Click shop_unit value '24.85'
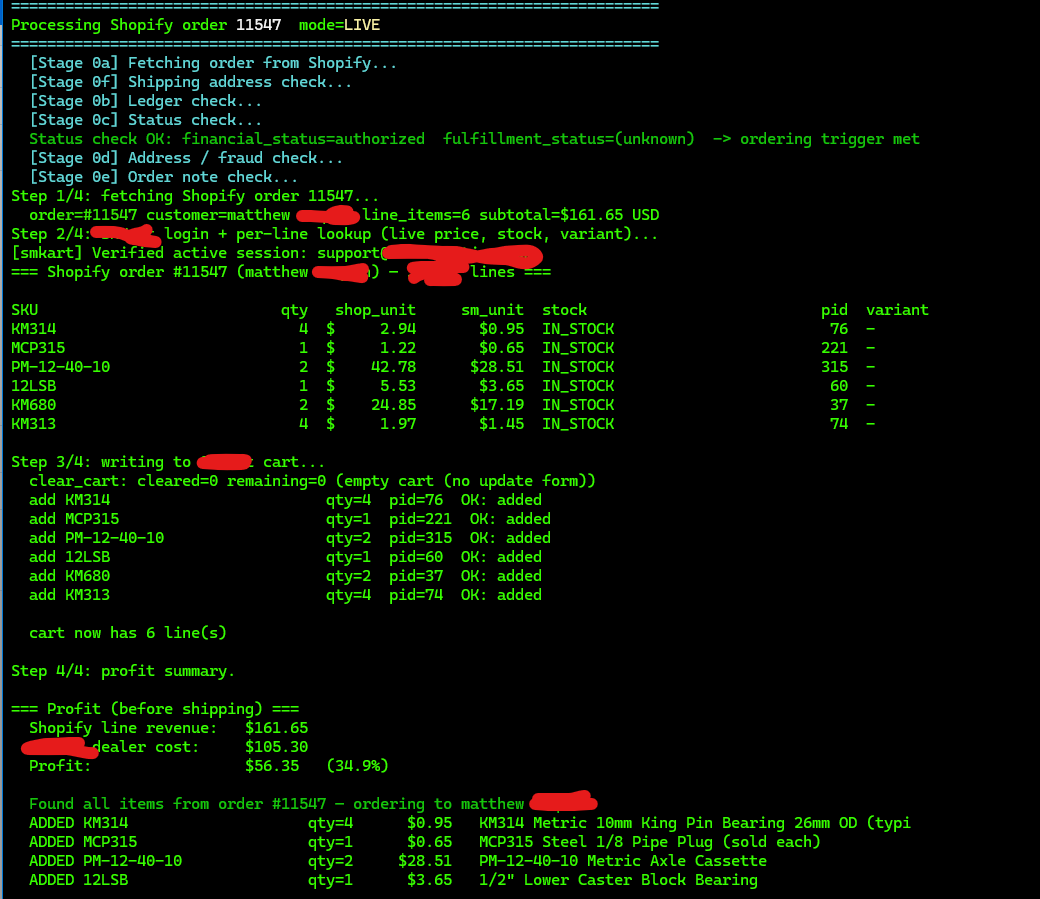 pos(393,405)
